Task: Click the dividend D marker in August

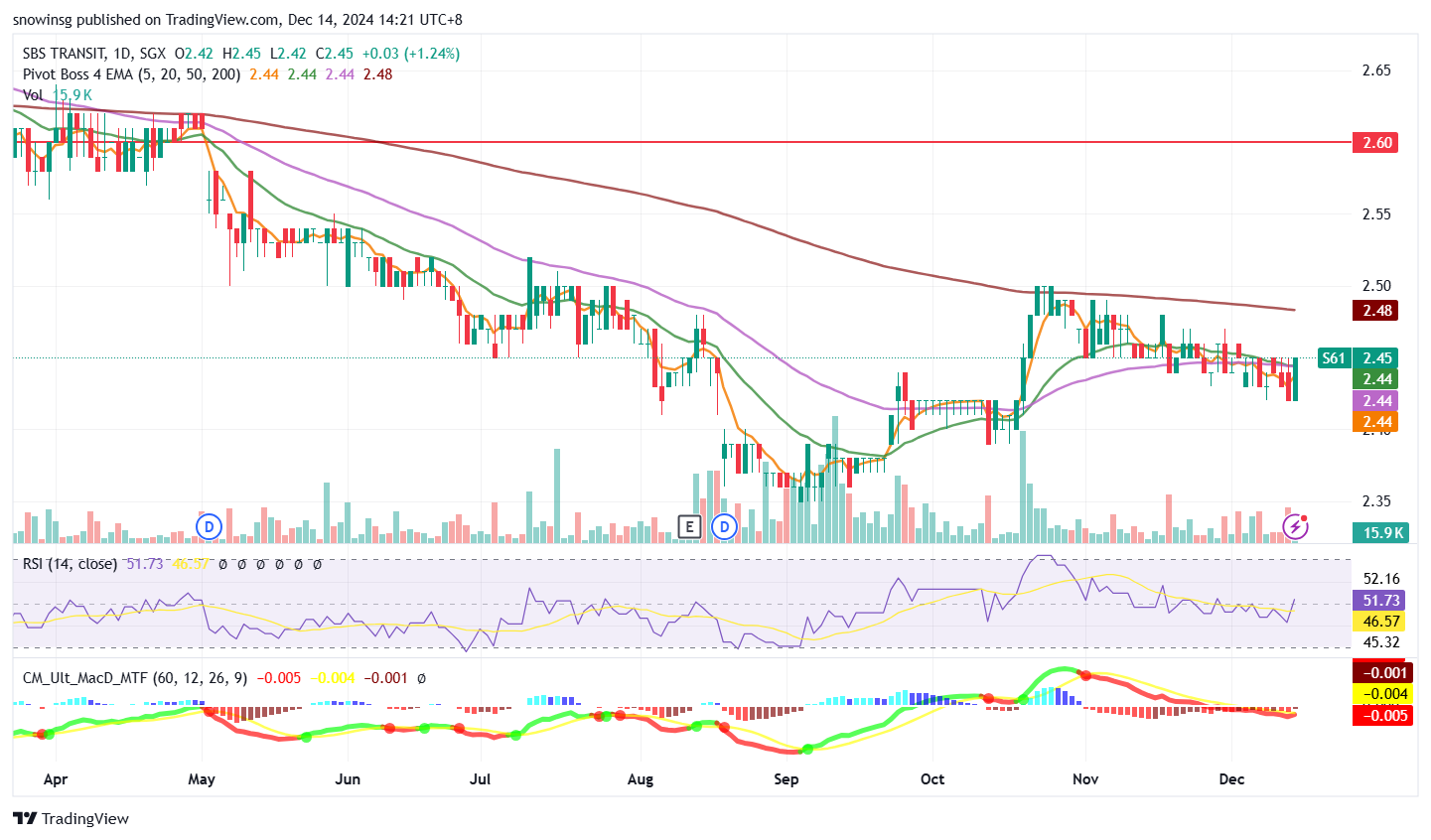Action: (725, 526)
